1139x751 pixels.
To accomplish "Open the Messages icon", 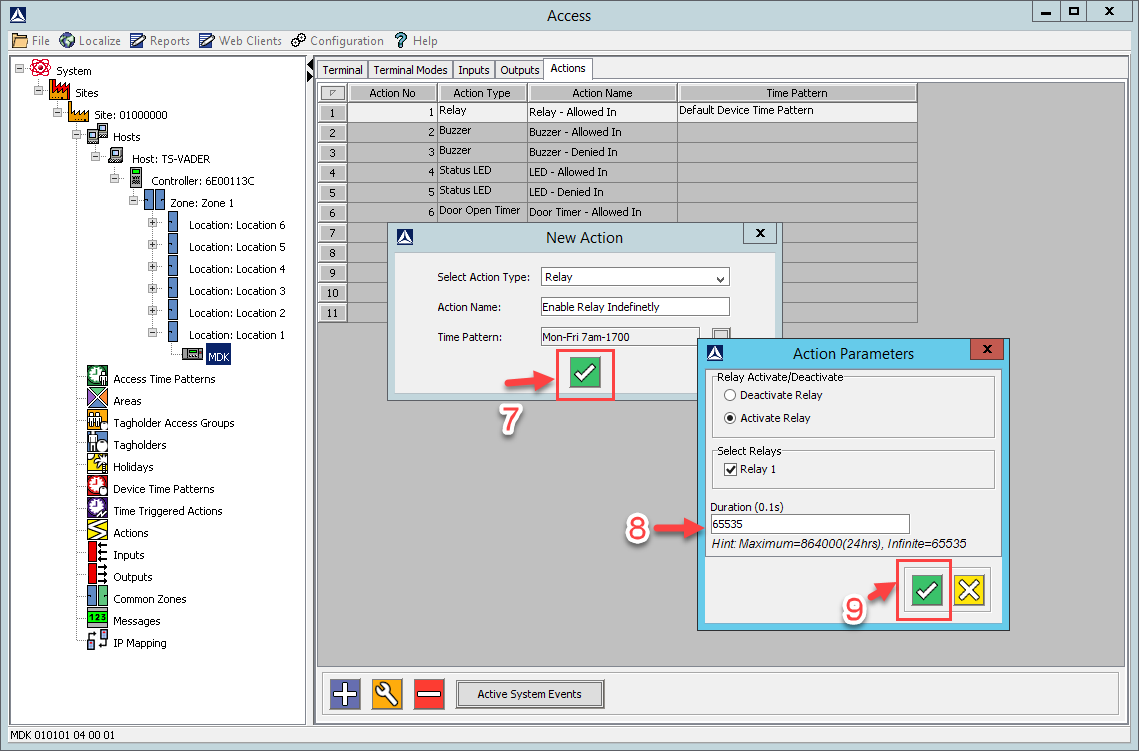I will click(x=97, y=618).
